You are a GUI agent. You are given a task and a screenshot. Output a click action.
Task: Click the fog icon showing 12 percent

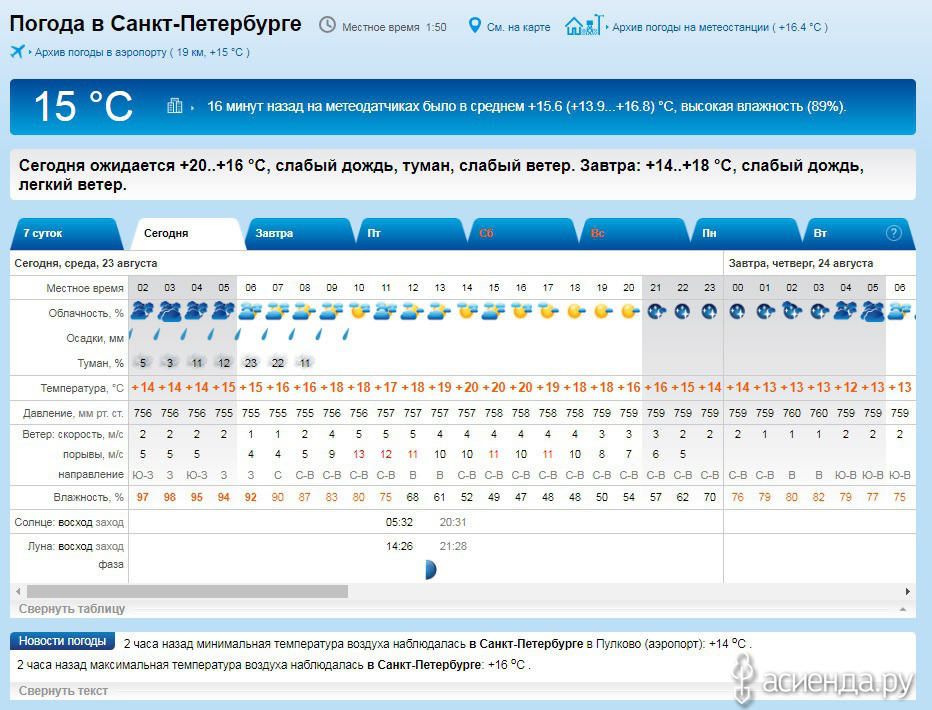click(x=223, y=362)
